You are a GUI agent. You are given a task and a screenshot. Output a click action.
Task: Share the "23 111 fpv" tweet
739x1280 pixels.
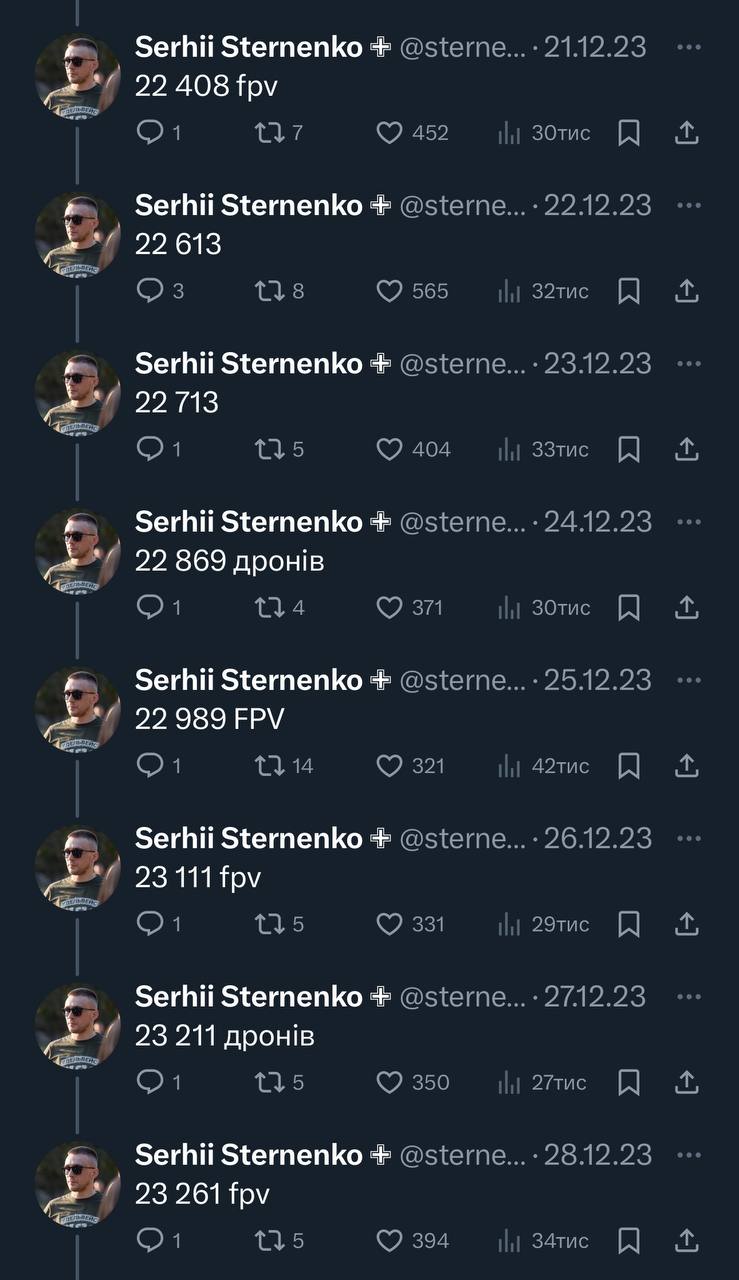686,925
